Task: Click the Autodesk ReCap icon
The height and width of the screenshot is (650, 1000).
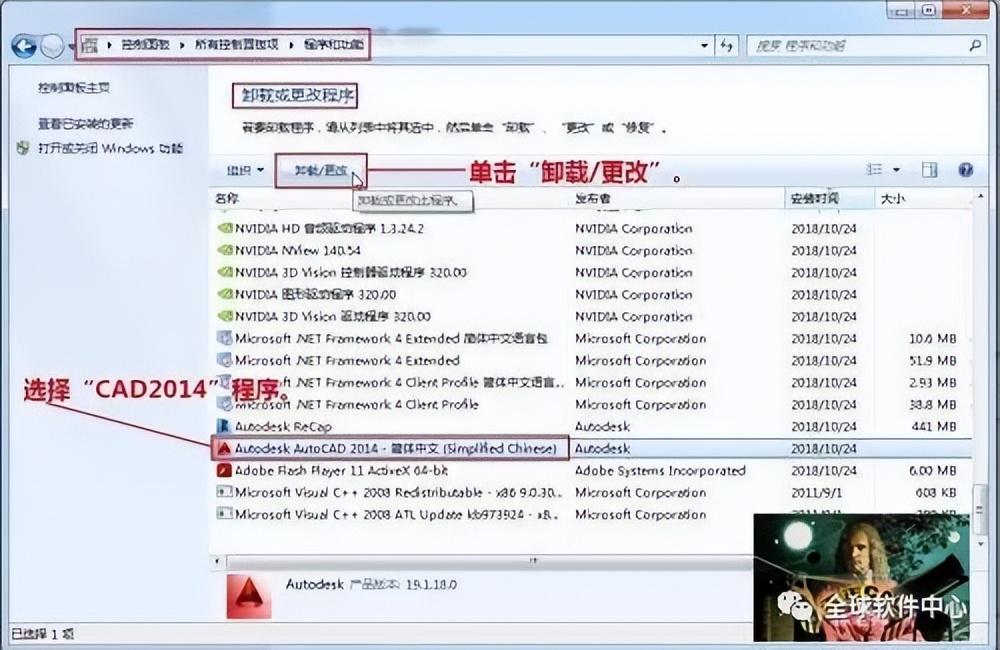Action: [223, 426]
